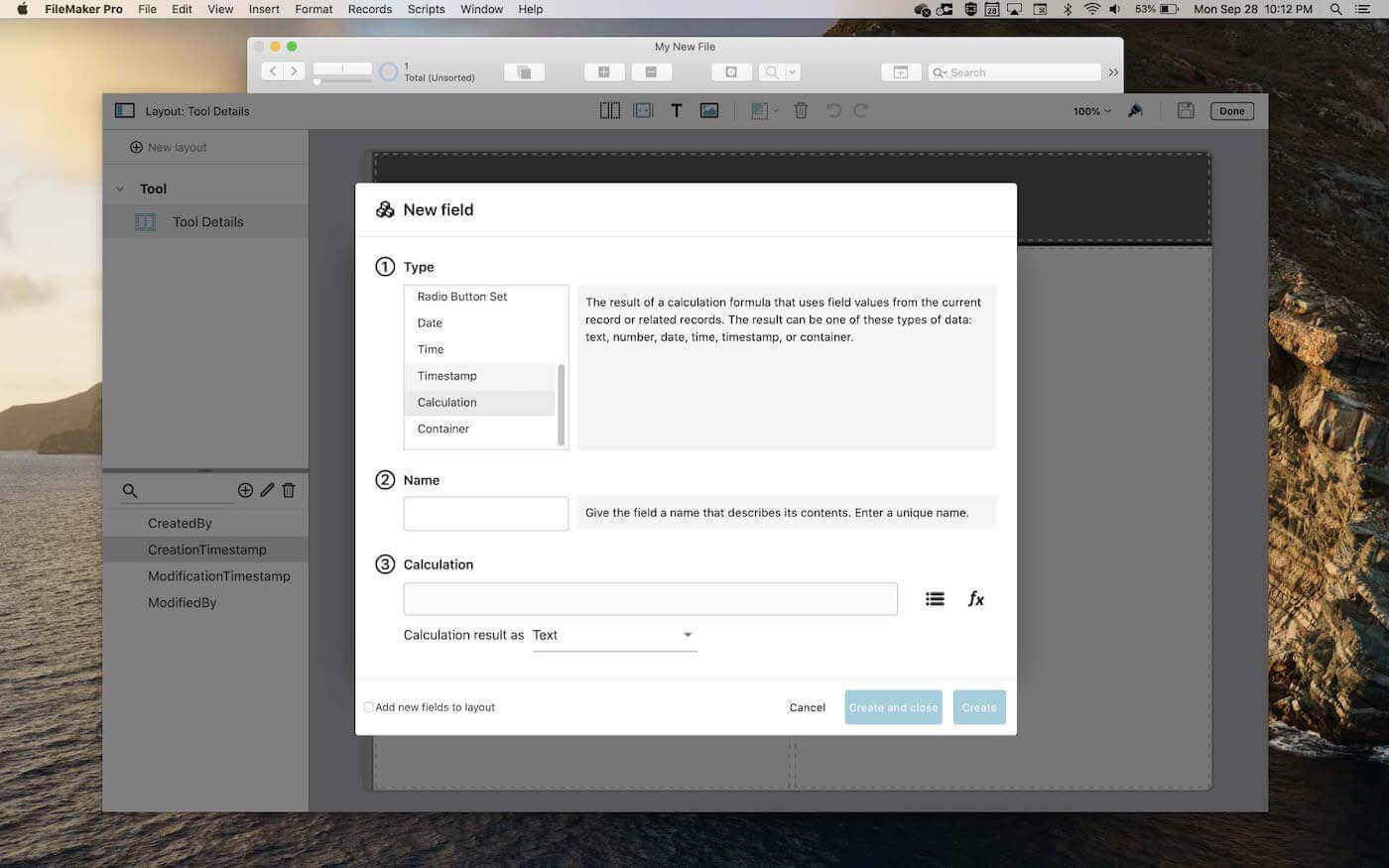
Task: Click the field type list scrollbar
Action: (562, 404)
